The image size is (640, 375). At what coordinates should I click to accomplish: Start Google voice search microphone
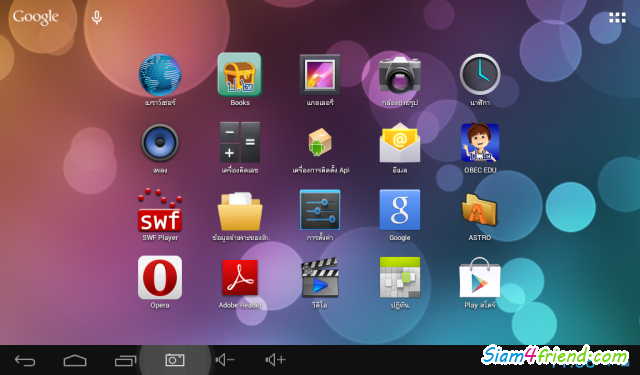point(97,18)
